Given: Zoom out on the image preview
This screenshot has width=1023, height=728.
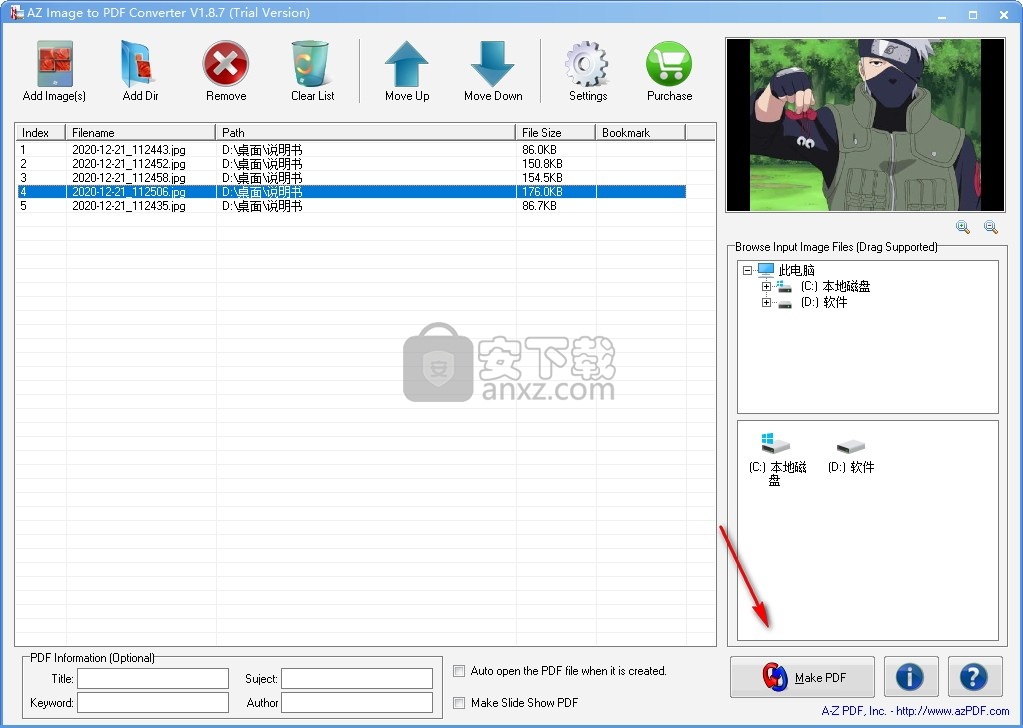Looking at the screenshot, I should 990,227.
